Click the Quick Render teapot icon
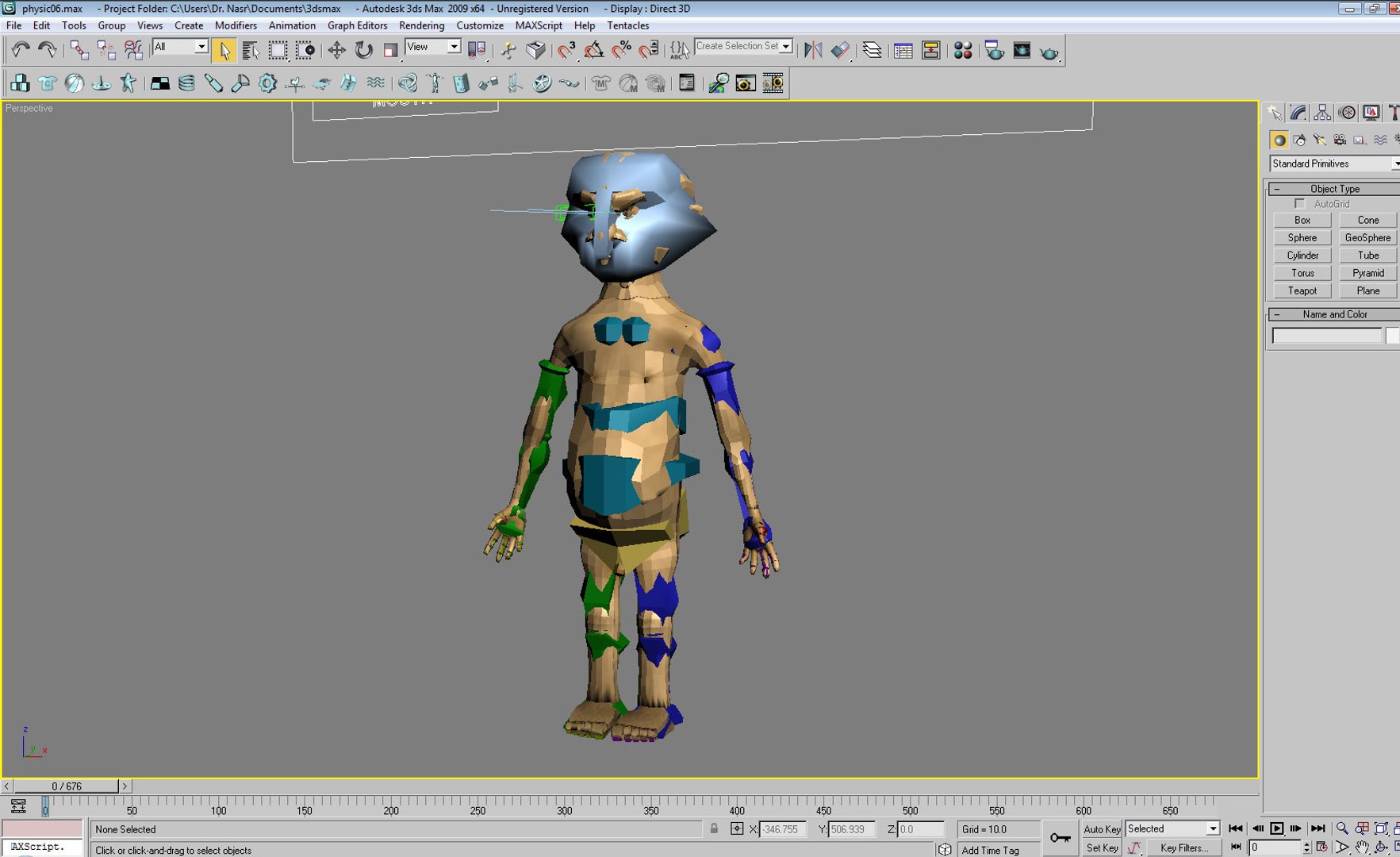This screenshot has width=1400, height=857. coord(1049,52)
